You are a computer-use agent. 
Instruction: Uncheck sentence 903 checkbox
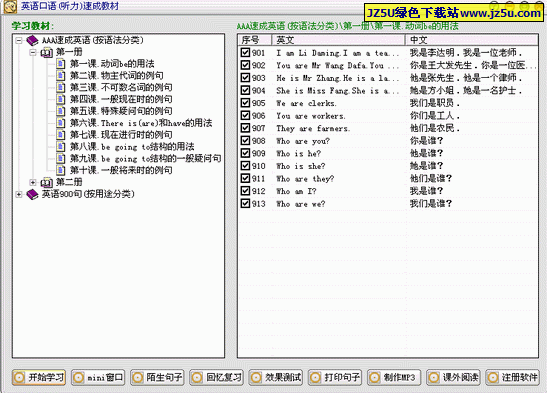click(245, 78)
